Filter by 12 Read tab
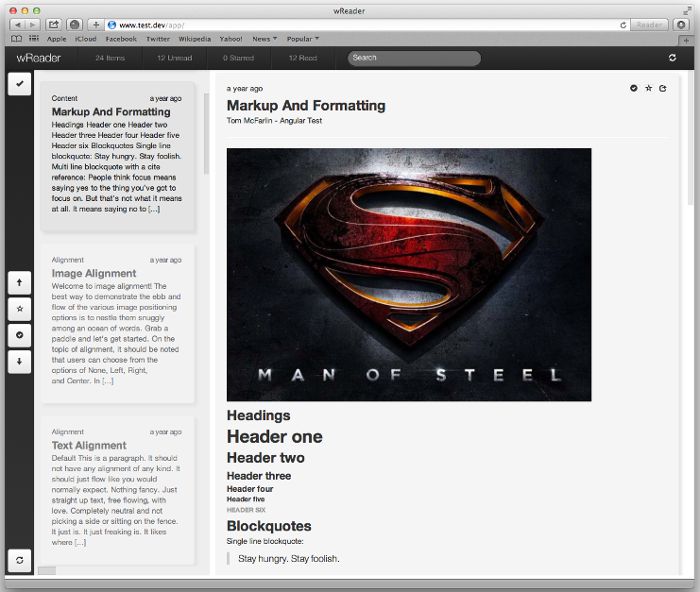The width and height of the screenshot is (700, 592). (x=303, y=58)
